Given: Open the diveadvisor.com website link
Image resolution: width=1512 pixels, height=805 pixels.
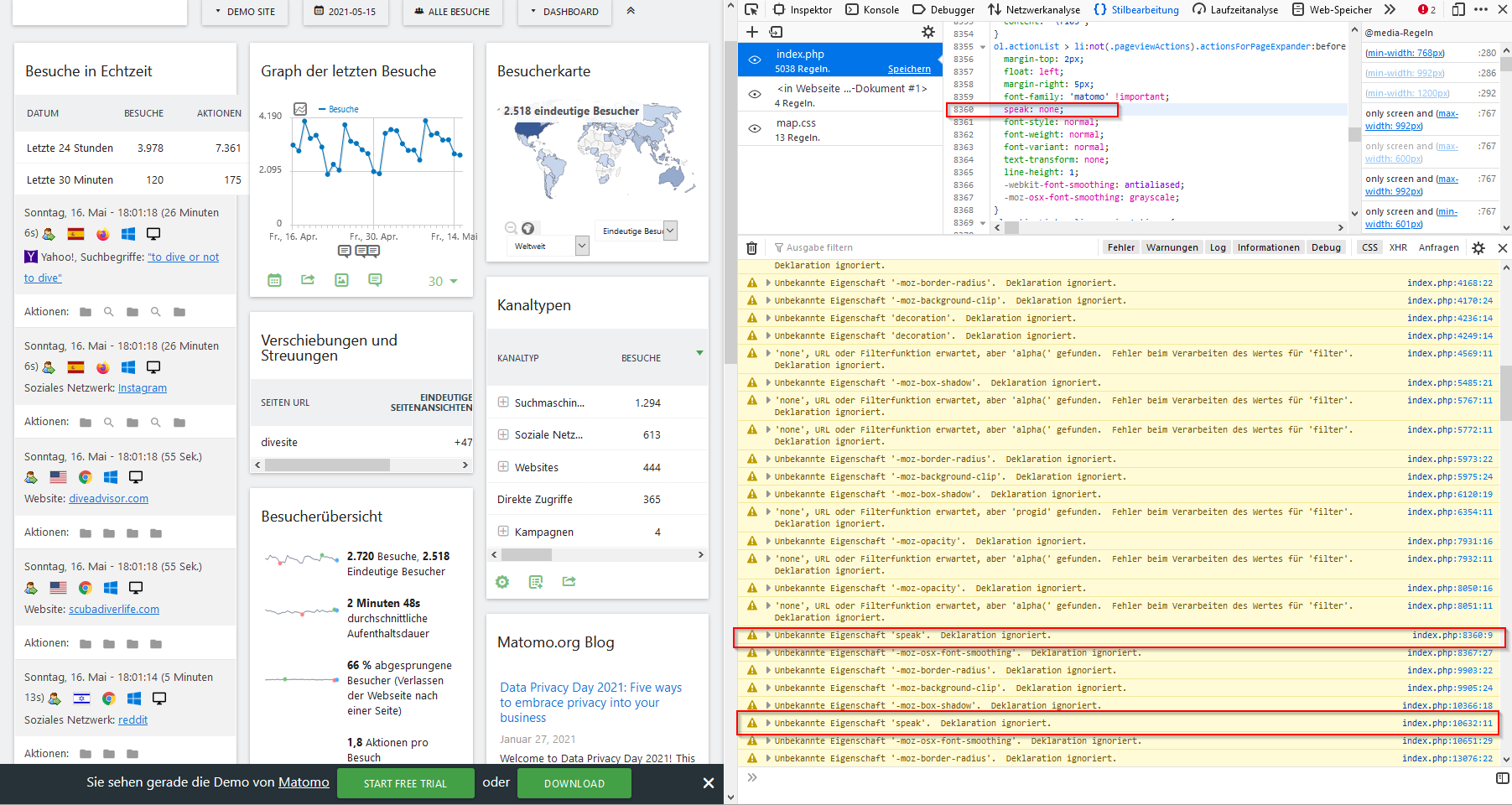Looking at the screenshot, I should point(108,498).
